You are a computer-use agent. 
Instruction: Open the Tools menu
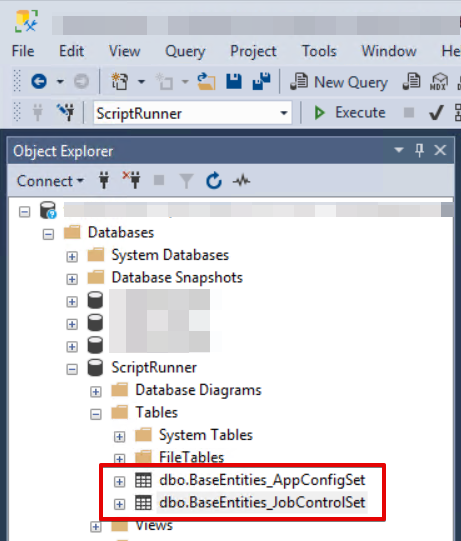pos(319,51)
